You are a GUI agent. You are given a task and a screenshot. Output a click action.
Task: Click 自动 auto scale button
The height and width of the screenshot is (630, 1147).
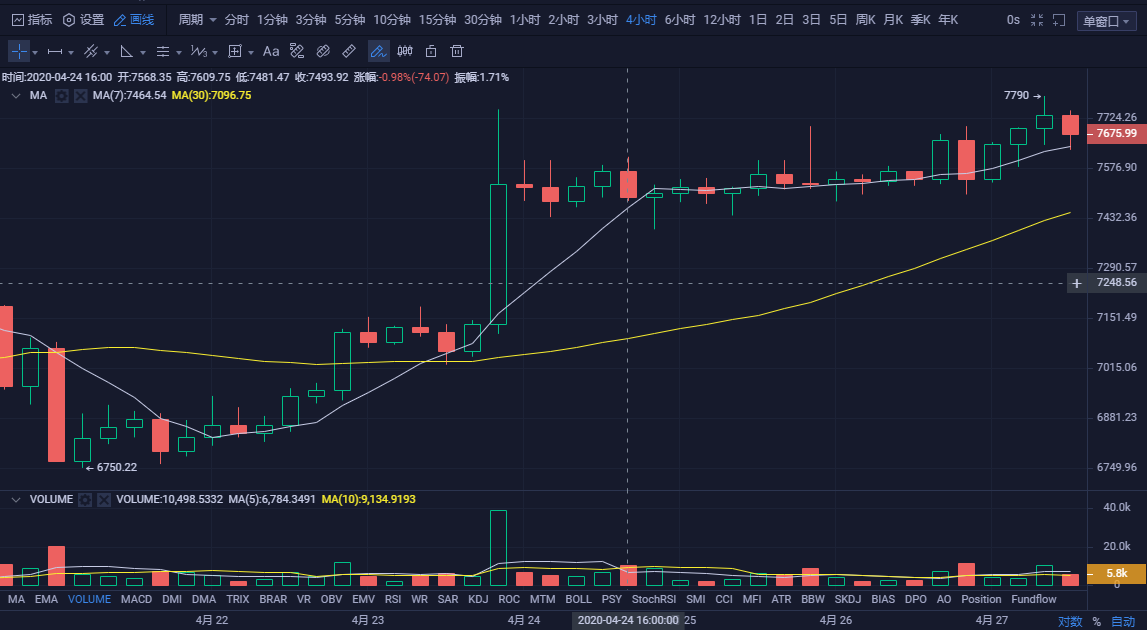pyautogui.click(x=1123, y=621)
